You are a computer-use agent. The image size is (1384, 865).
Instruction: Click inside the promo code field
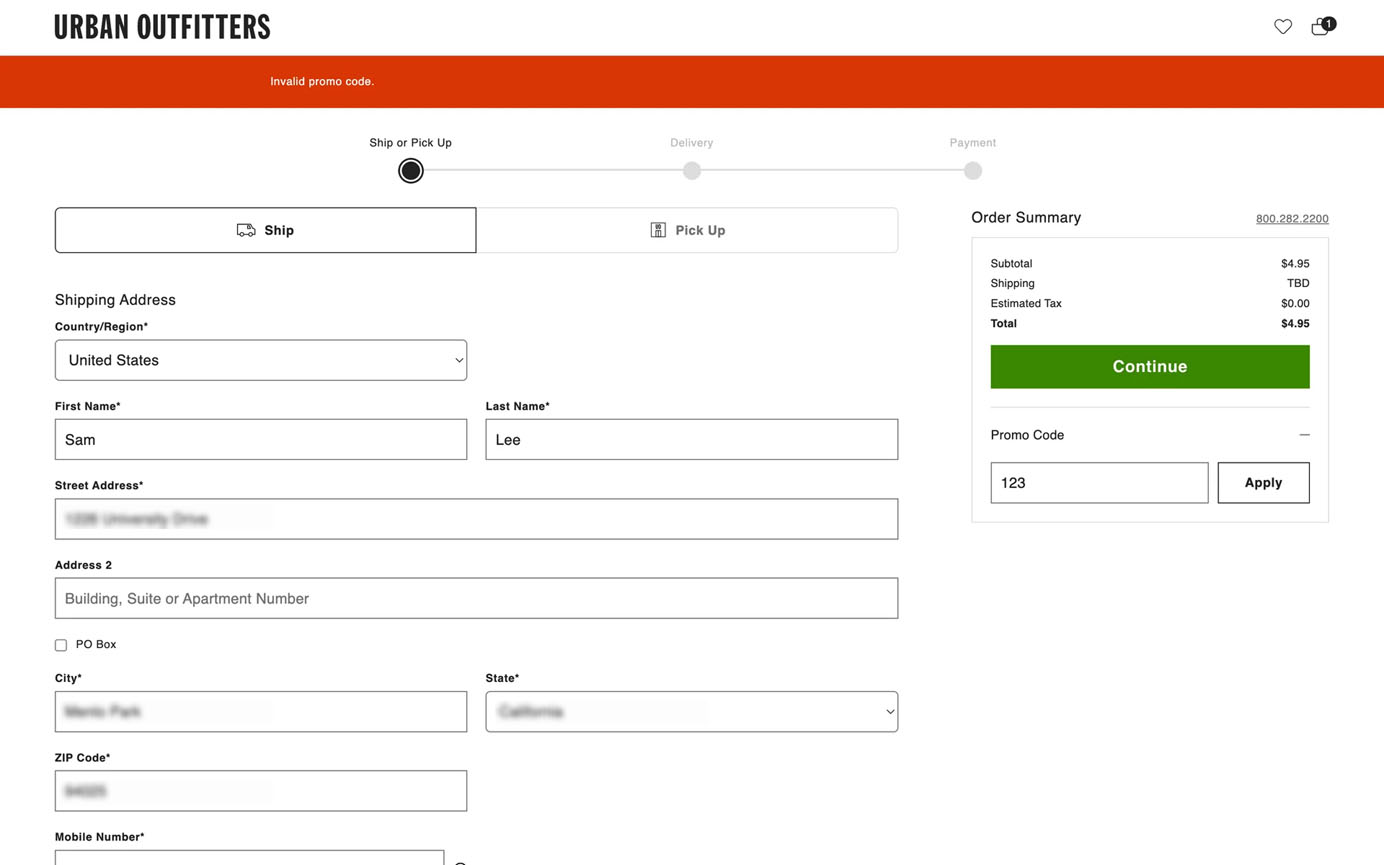tap(1098, 482)
